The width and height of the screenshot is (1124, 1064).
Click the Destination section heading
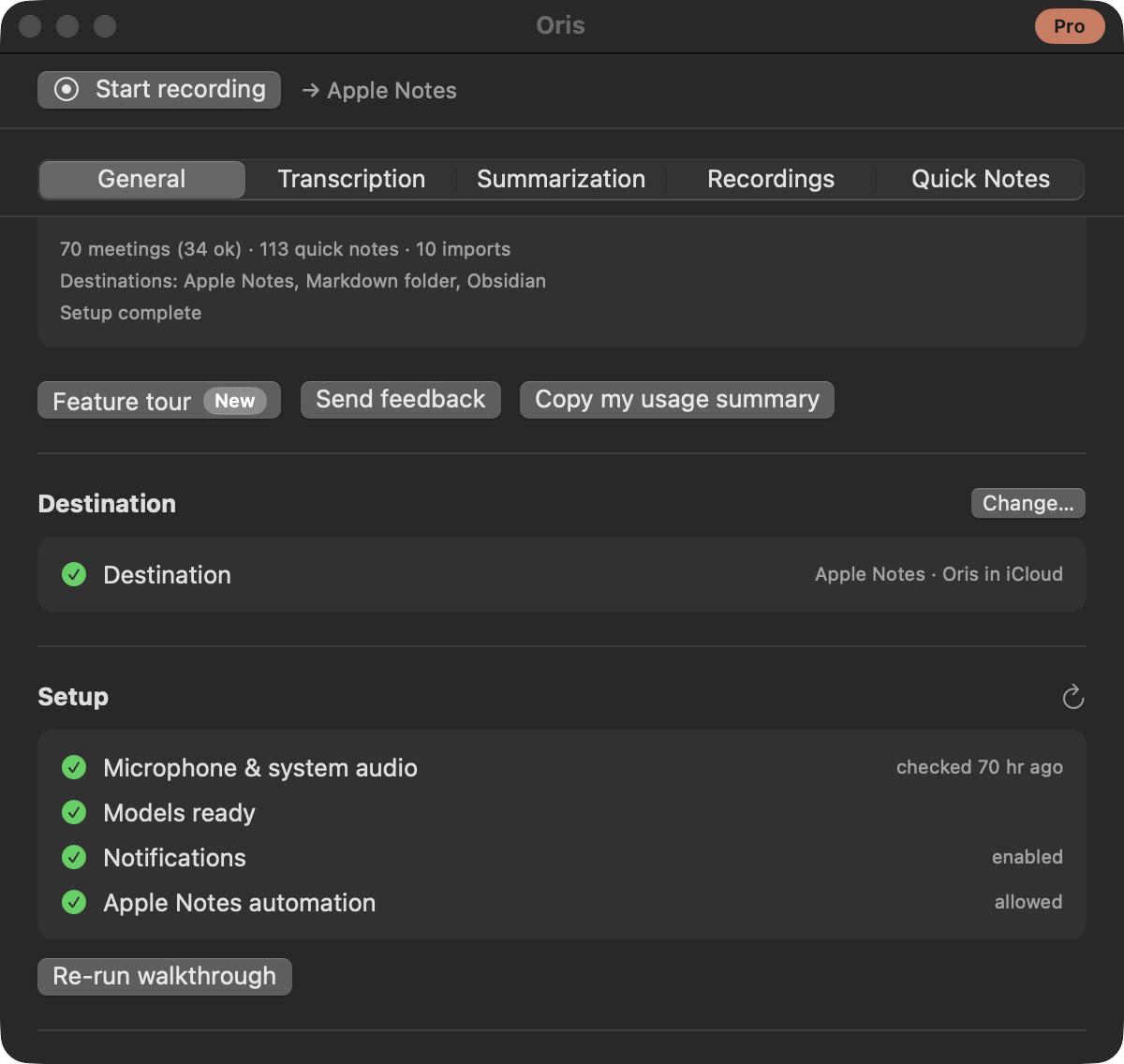click(107, 504)
